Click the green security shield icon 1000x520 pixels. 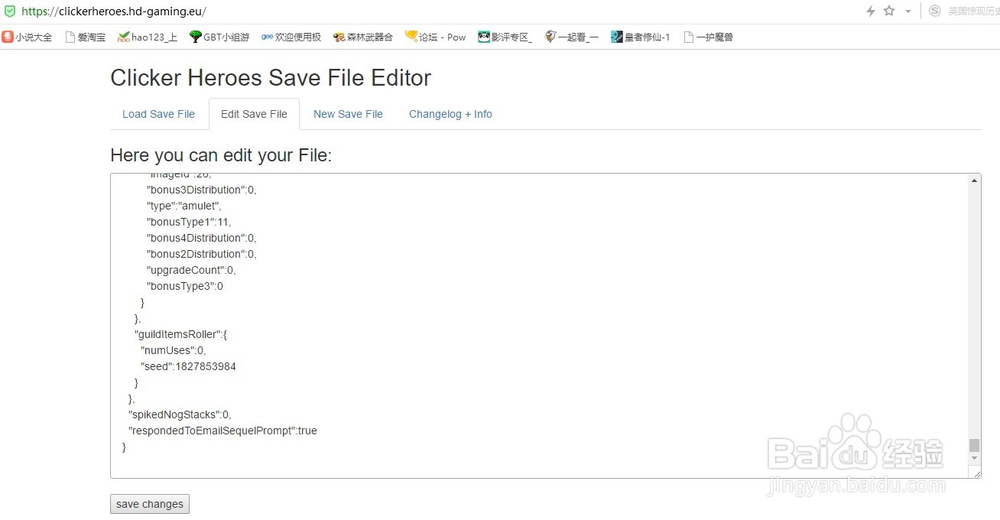pos(10,11)
